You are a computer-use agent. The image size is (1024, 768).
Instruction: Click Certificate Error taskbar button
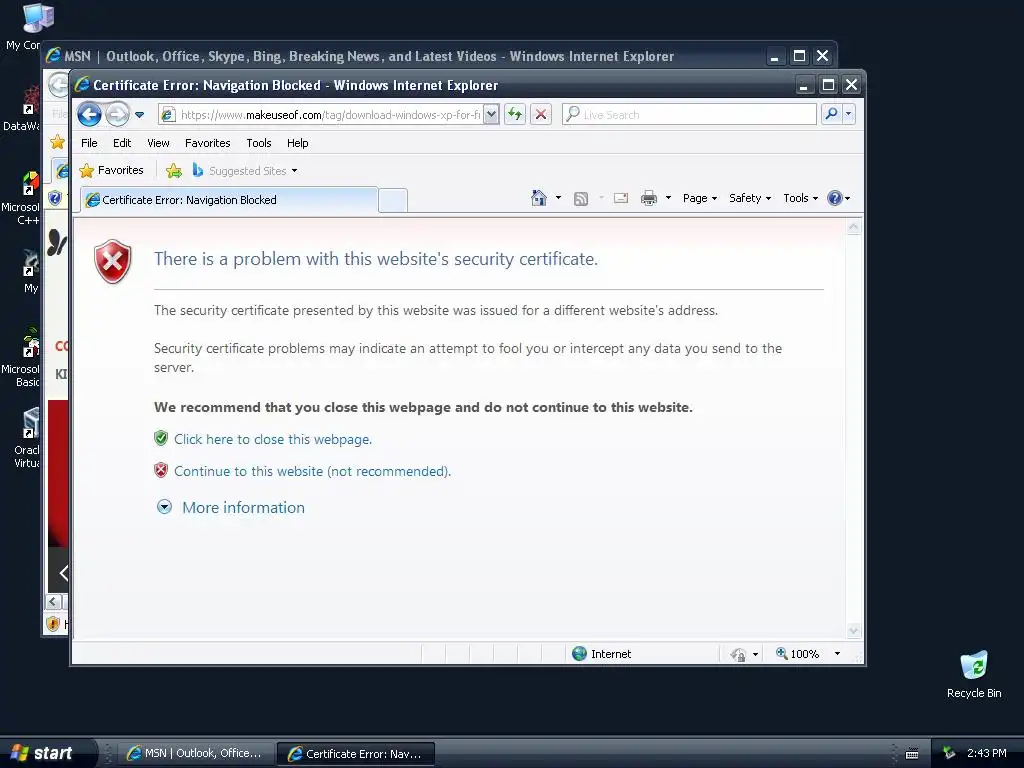click(356, 754)
